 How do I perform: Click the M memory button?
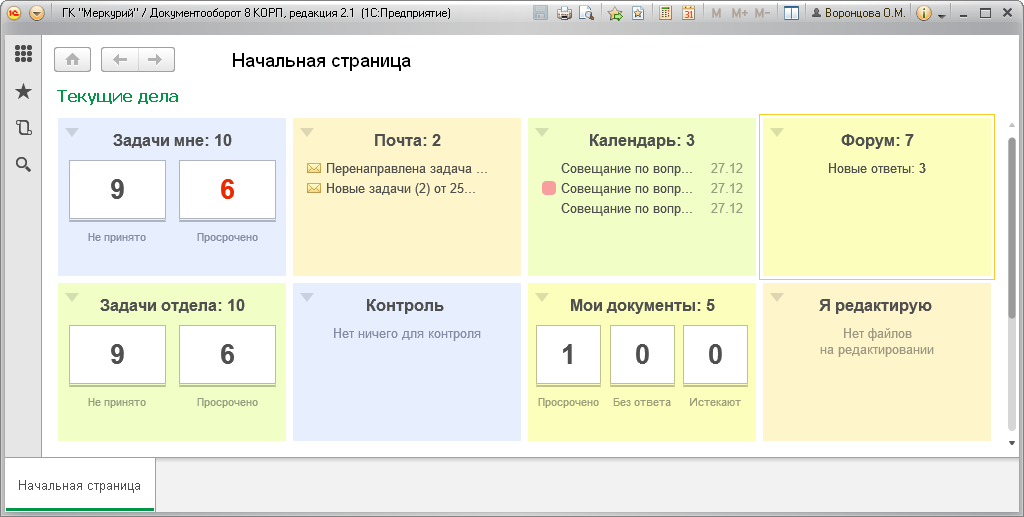click(x=716, y=13)
